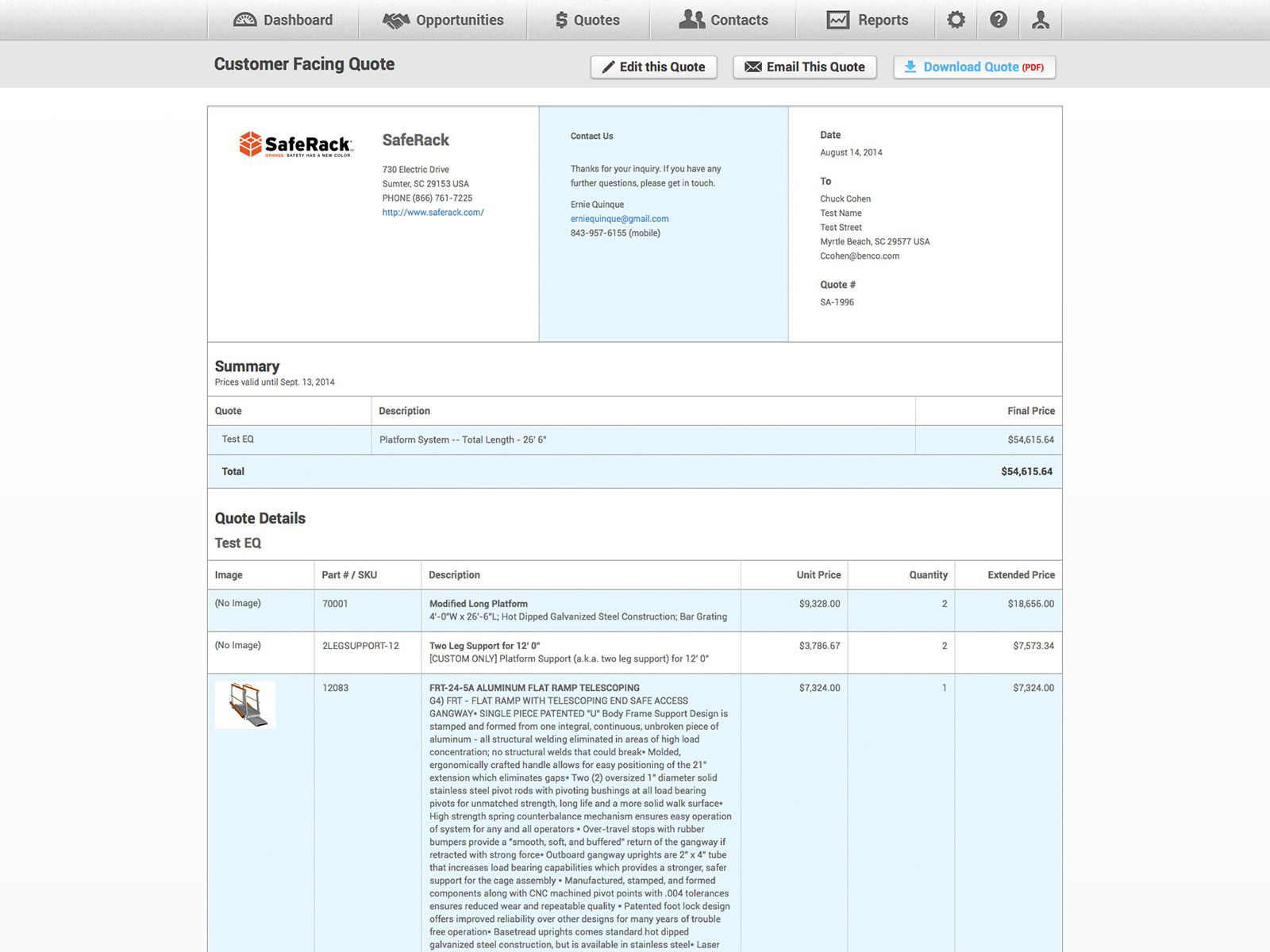Go to the Dashboard tab
Screen dimensions: 1270x952
tap(283, 20)
